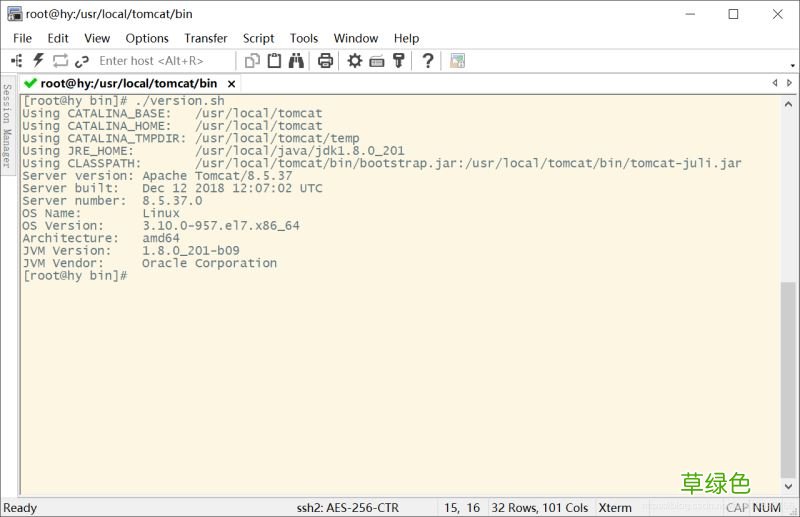Viewport: 800px width, 517px height.
Task: Open the Session Manager toolbar icon
Action: (16, 61)
